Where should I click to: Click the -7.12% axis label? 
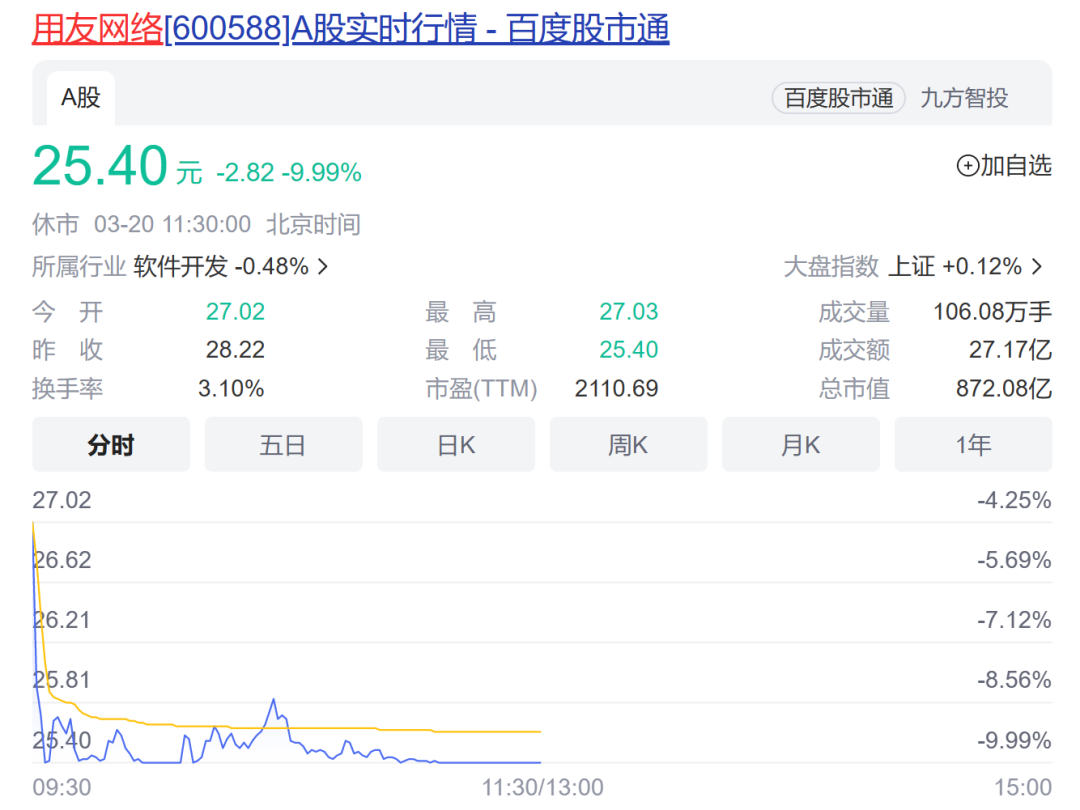(x=1014, y=620)
